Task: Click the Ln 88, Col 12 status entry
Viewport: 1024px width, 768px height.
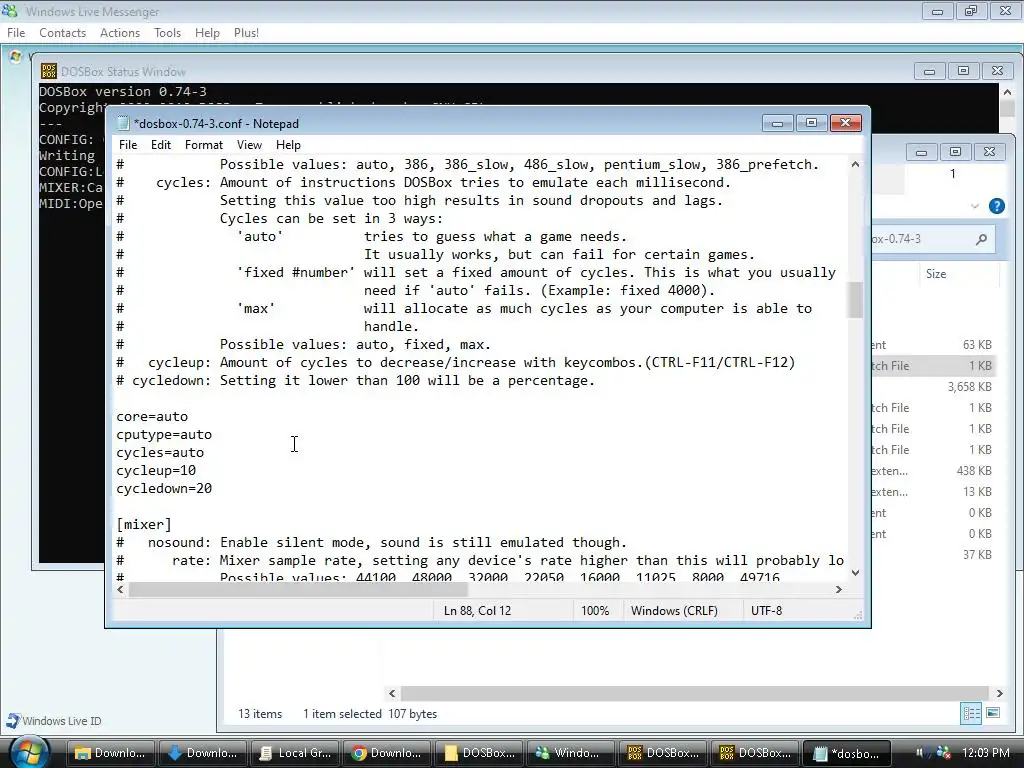Action: [477, 611]
